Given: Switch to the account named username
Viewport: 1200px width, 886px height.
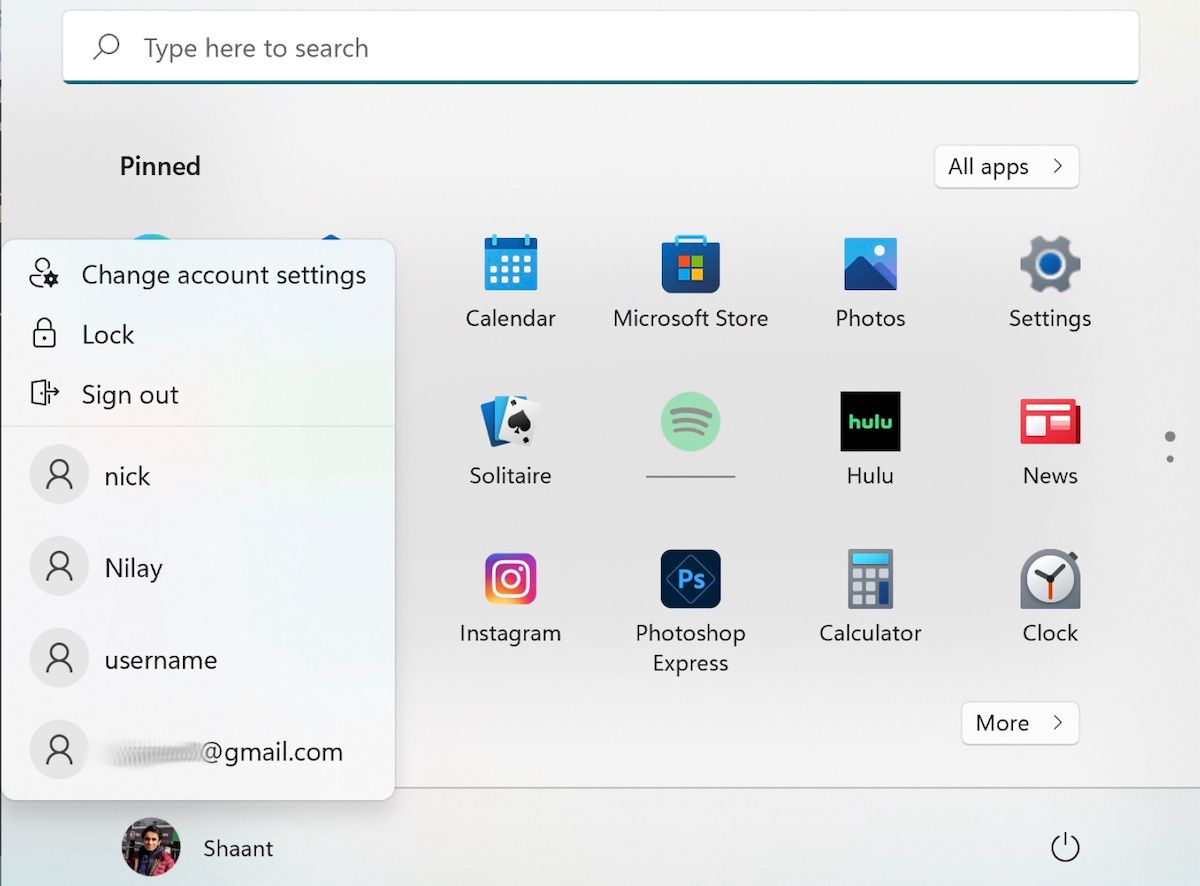Looking at the screenshot, I should pyautogui.click(x=198, y=659).
